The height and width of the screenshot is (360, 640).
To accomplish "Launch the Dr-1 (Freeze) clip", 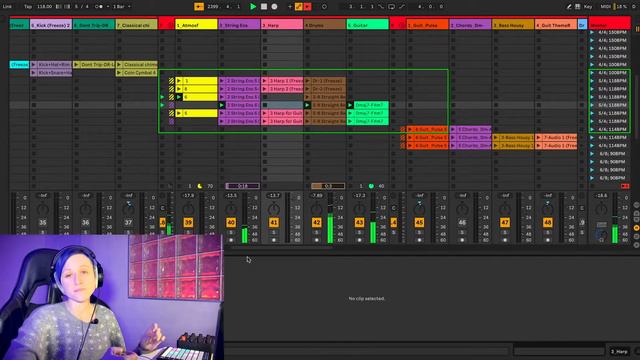I will pos(308,81).
